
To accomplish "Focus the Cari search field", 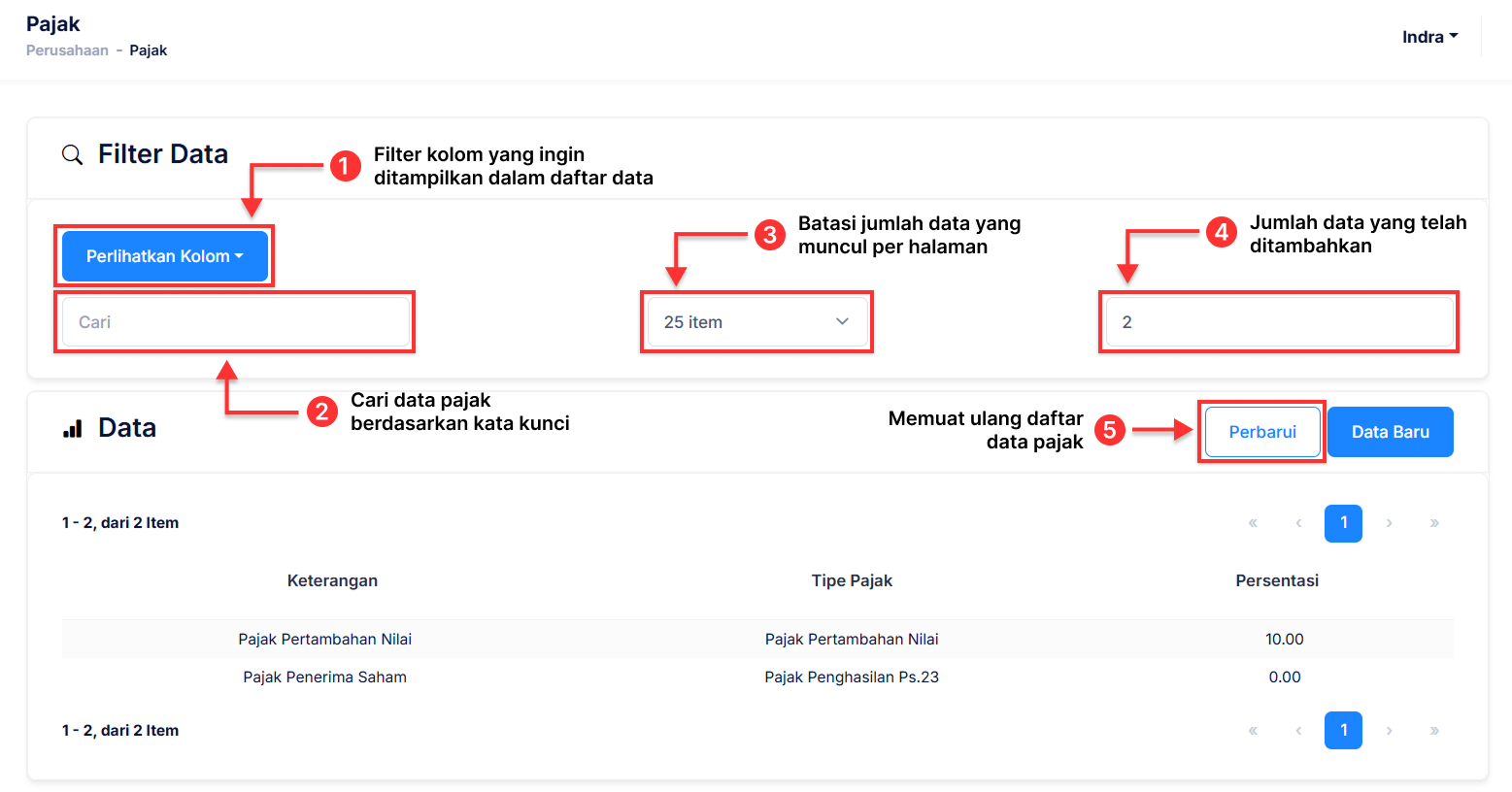I will pyautogui.click(x=235, y=322).
